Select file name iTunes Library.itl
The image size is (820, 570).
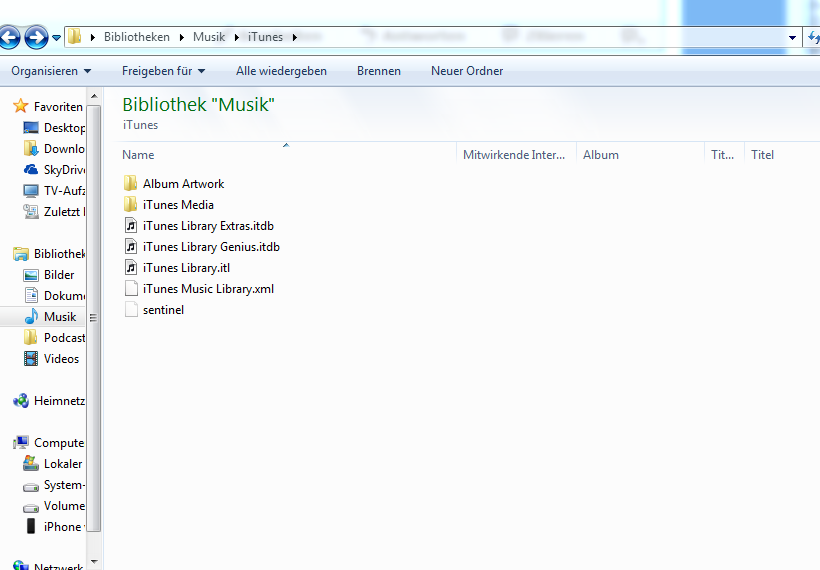(186, 268)
